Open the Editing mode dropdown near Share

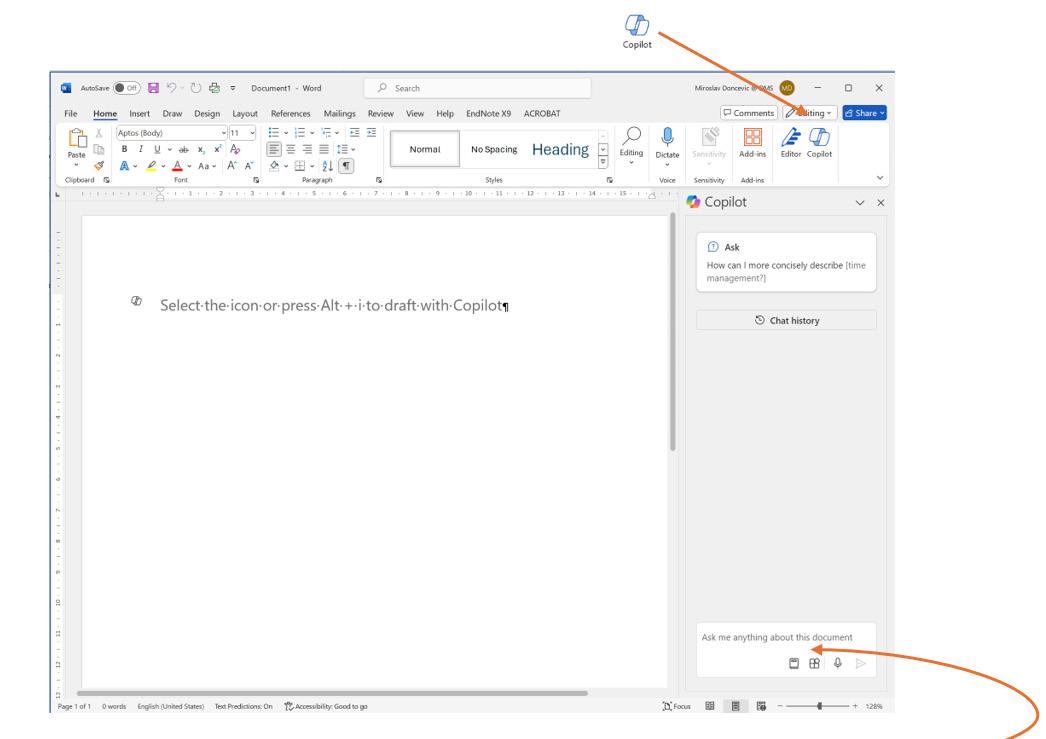point(809,113)
